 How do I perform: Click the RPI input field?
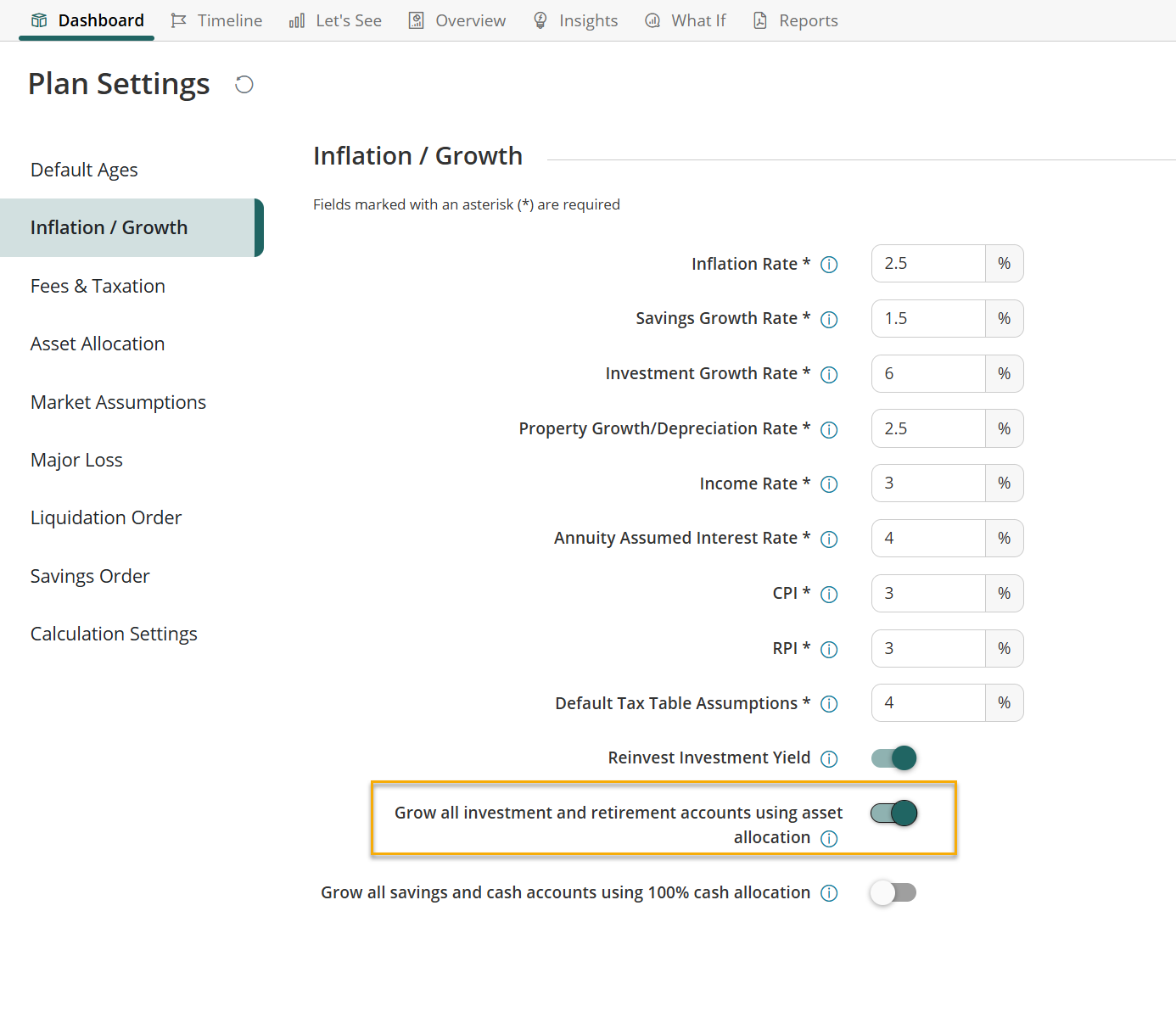[928, 648]
